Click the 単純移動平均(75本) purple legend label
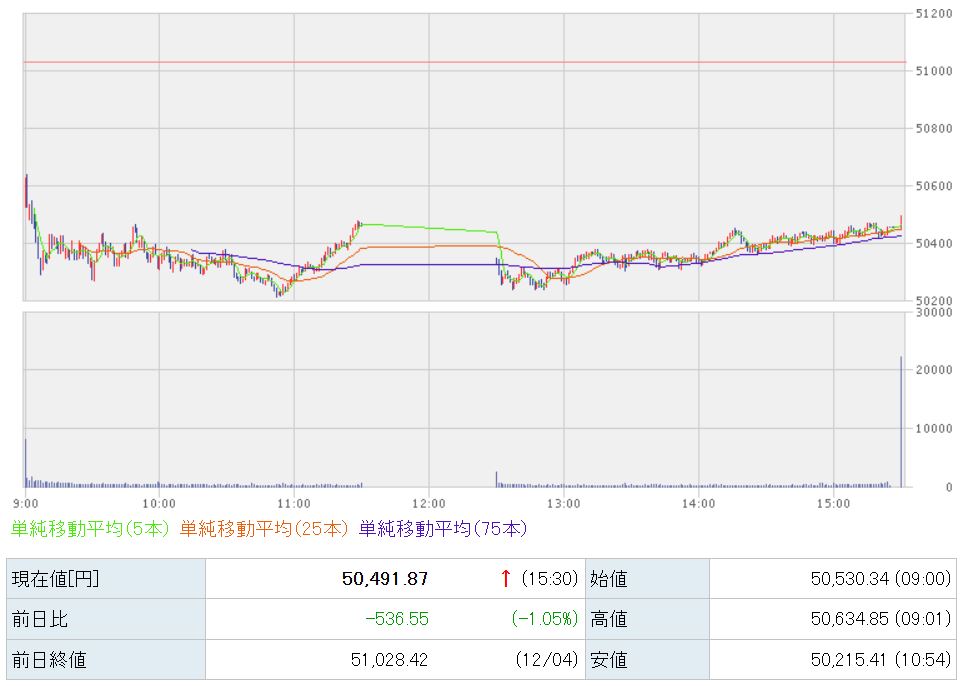The image size is (965, 686). click(x=443, y=528)
